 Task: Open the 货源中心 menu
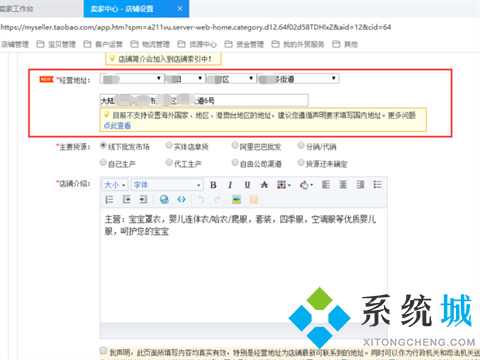[198, 44]
